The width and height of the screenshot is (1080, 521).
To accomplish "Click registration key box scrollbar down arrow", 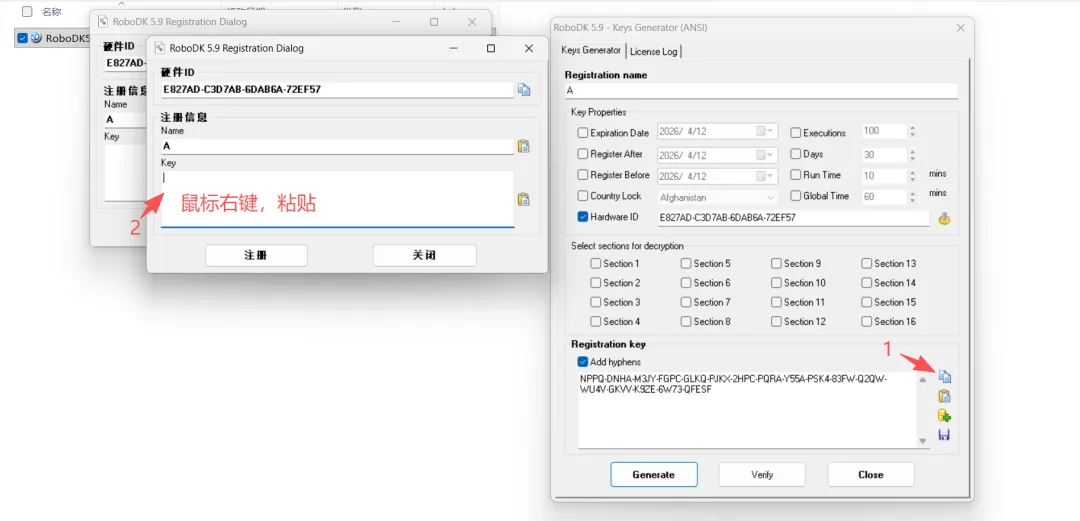I will [x=923, y=440].
